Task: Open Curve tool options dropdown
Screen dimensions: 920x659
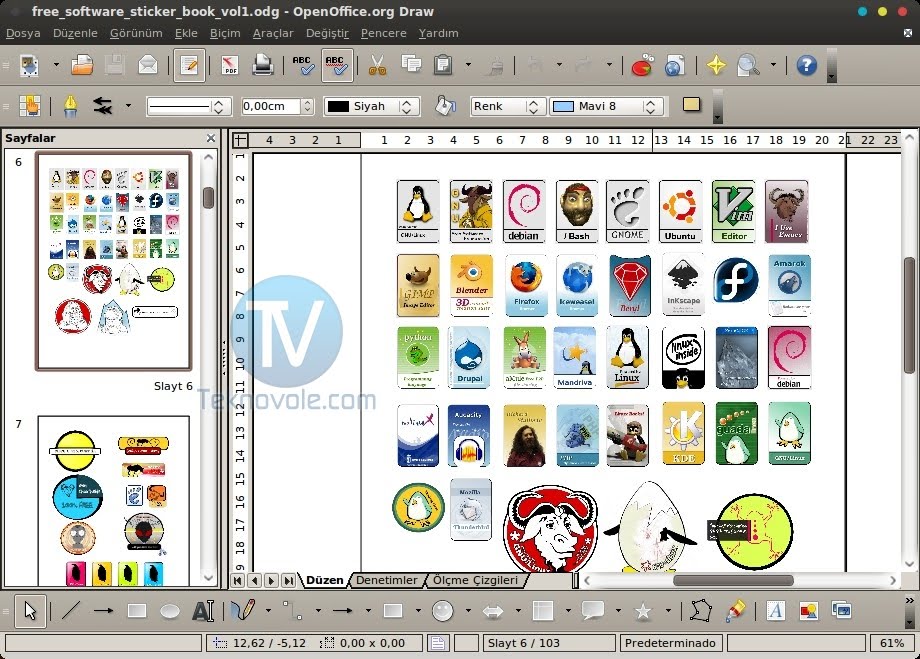Action: (x=268, y=611)
